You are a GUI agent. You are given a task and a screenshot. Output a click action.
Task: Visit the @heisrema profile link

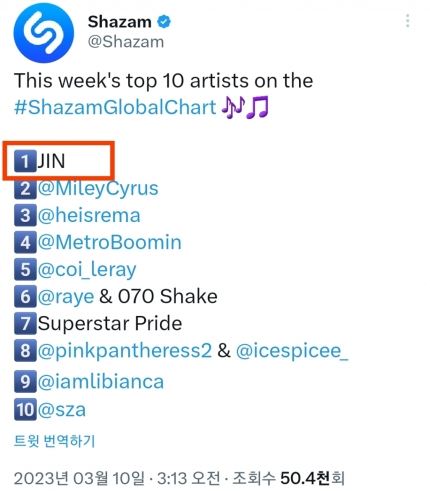click(89, 215)
